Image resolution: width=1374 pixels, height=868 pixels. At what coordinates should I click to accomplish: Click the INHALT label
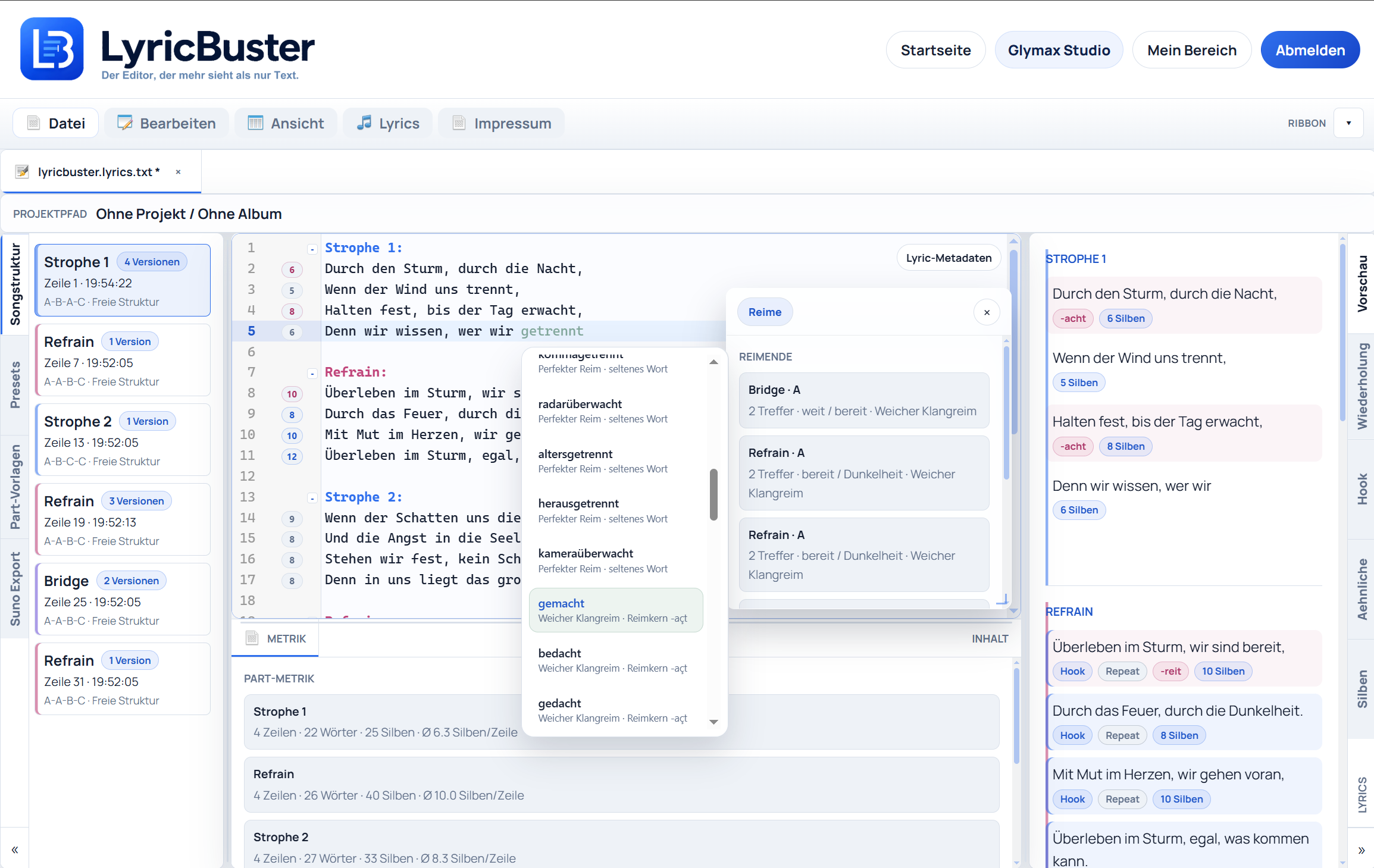point(990,638)
